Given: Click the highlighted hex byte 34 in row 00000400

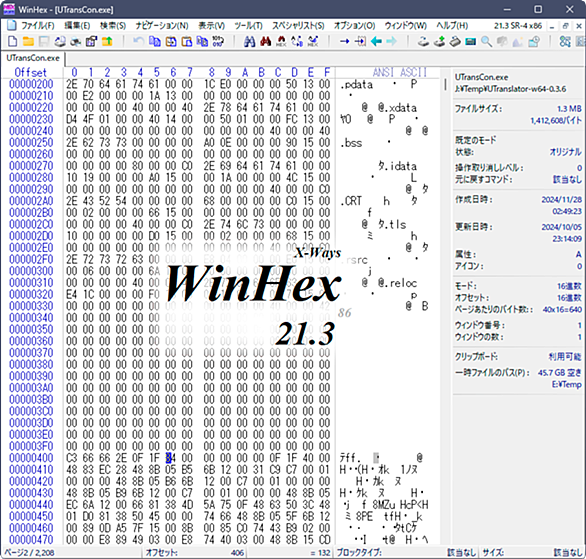Looking at the screenshot, I should tap(170, 458).
